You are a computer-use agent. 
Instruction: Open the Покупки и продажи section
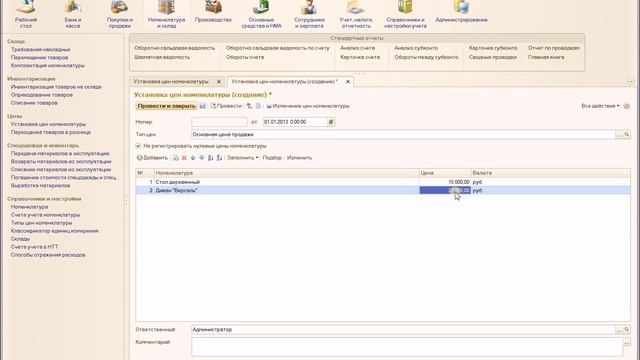[120, 15]
